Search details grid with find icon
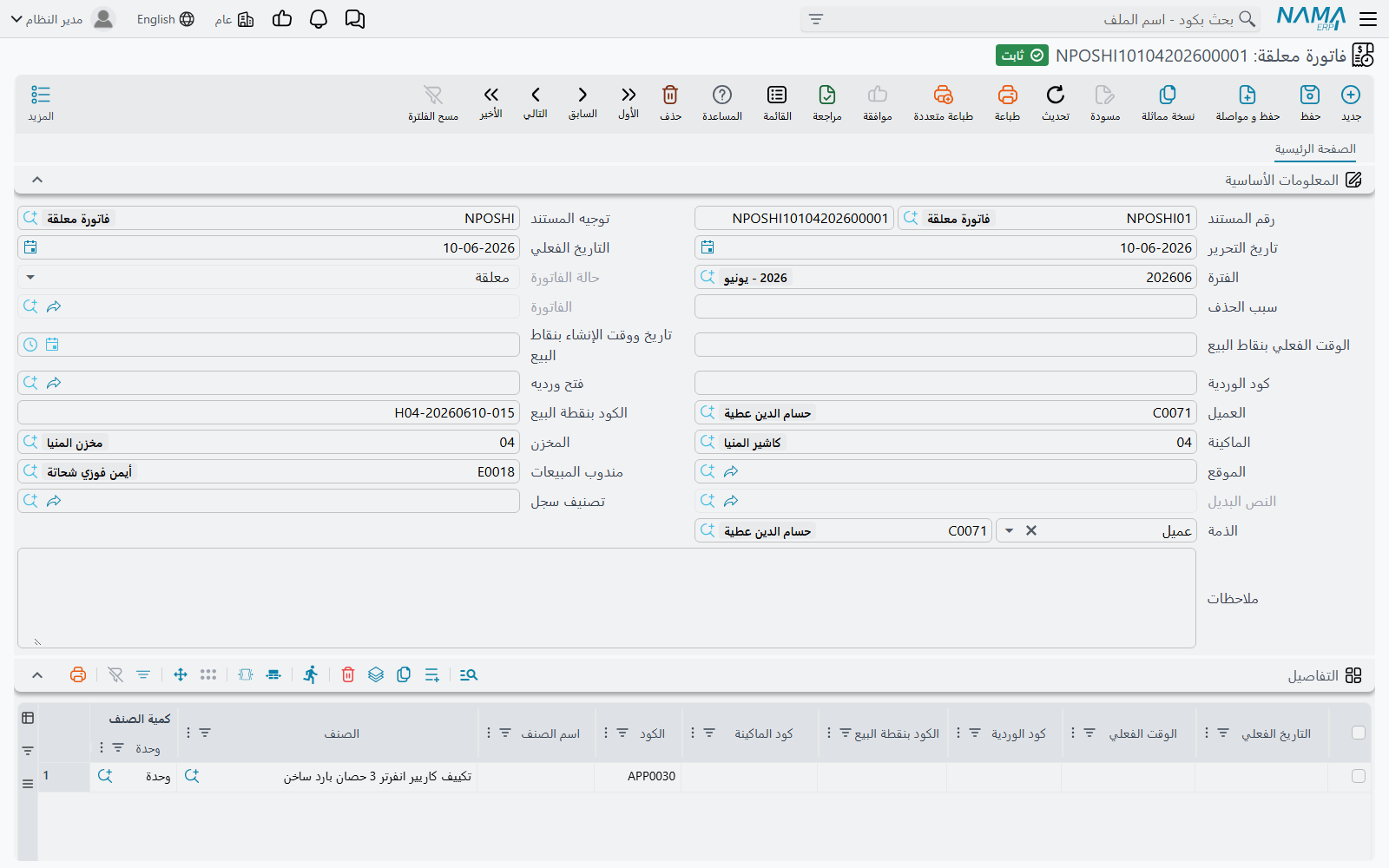 pyautogui.click(x=469, y=674)
